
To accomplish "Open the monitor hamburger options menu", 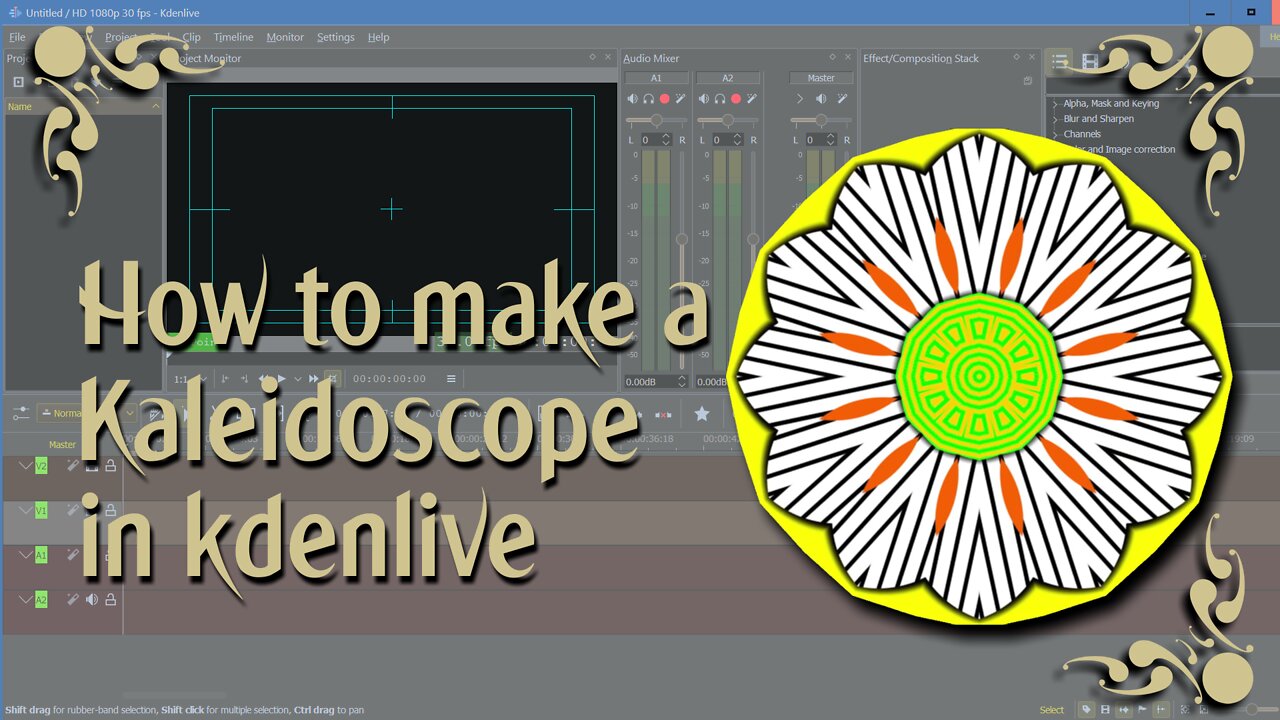I will (451, 379).
